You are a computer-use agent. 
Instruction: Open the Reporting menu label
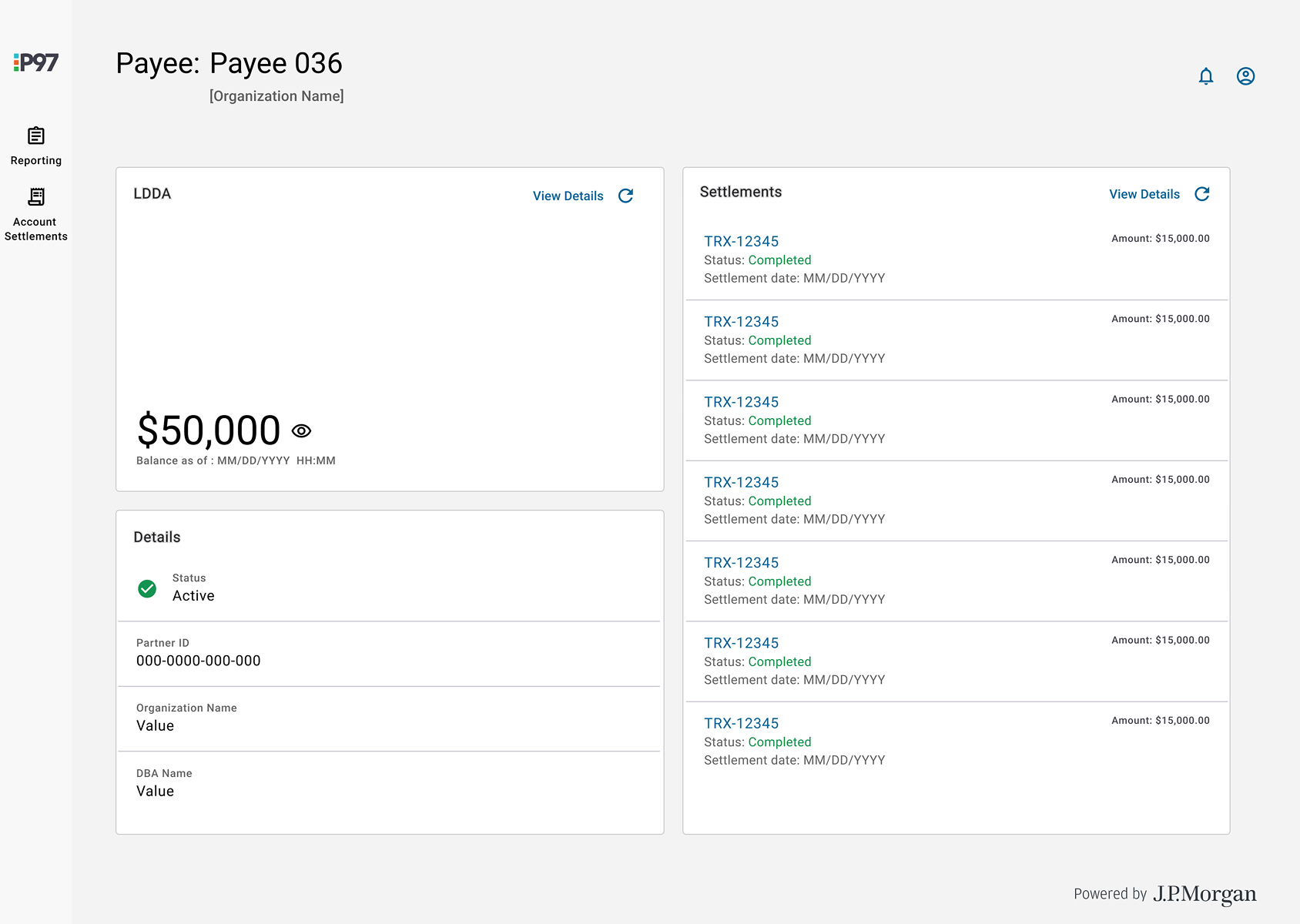click(36, 161)
